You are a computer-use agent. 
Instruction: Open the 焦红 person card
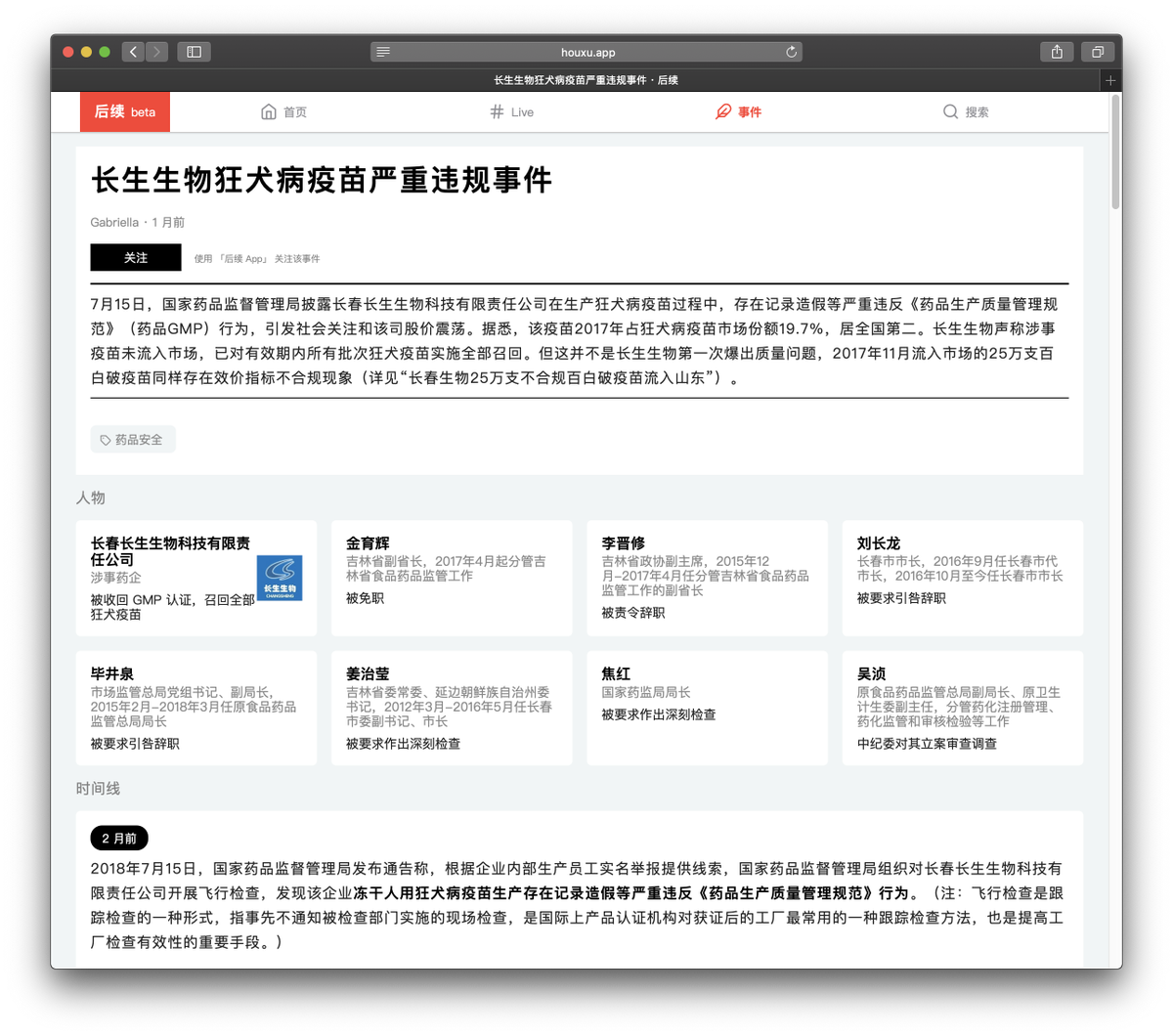point(708,708)
